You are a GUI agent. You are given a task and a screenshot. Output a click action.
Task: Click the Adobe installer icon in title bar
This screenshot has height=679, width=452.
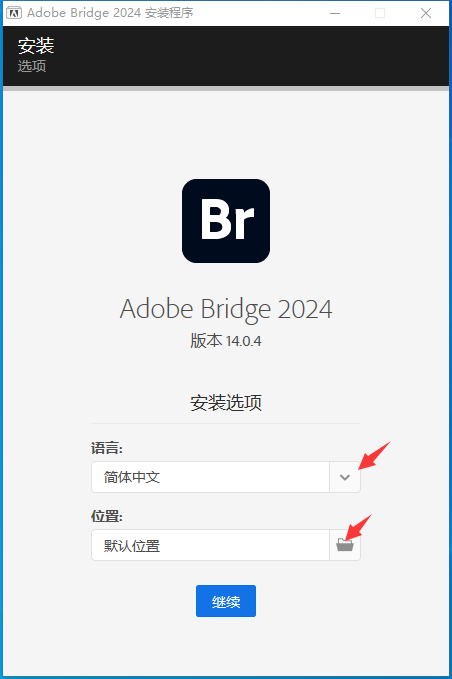pos(14,13)
